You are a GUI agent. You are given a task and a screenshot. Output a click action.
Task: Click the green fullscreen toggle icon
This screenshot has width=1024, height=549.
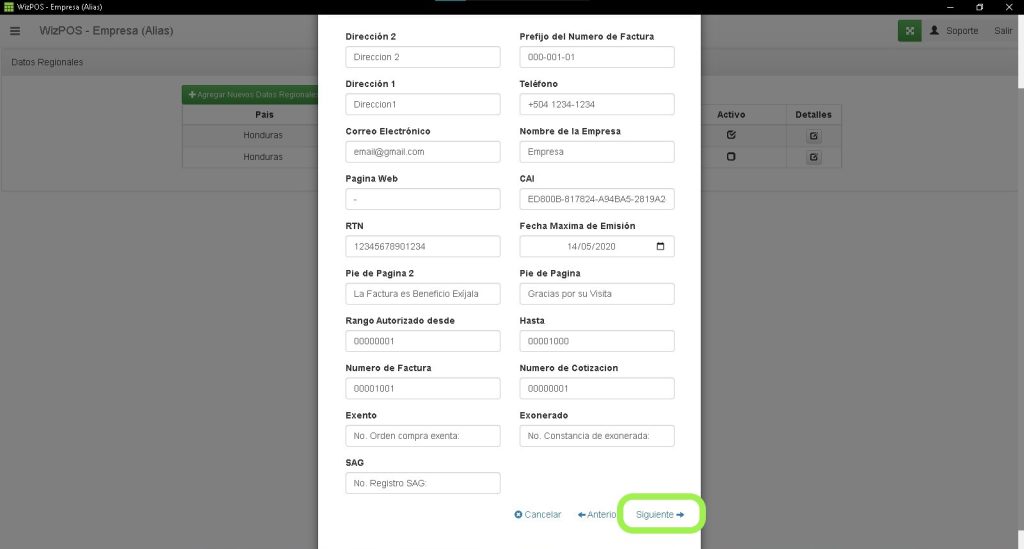click(x=909, y=31)
